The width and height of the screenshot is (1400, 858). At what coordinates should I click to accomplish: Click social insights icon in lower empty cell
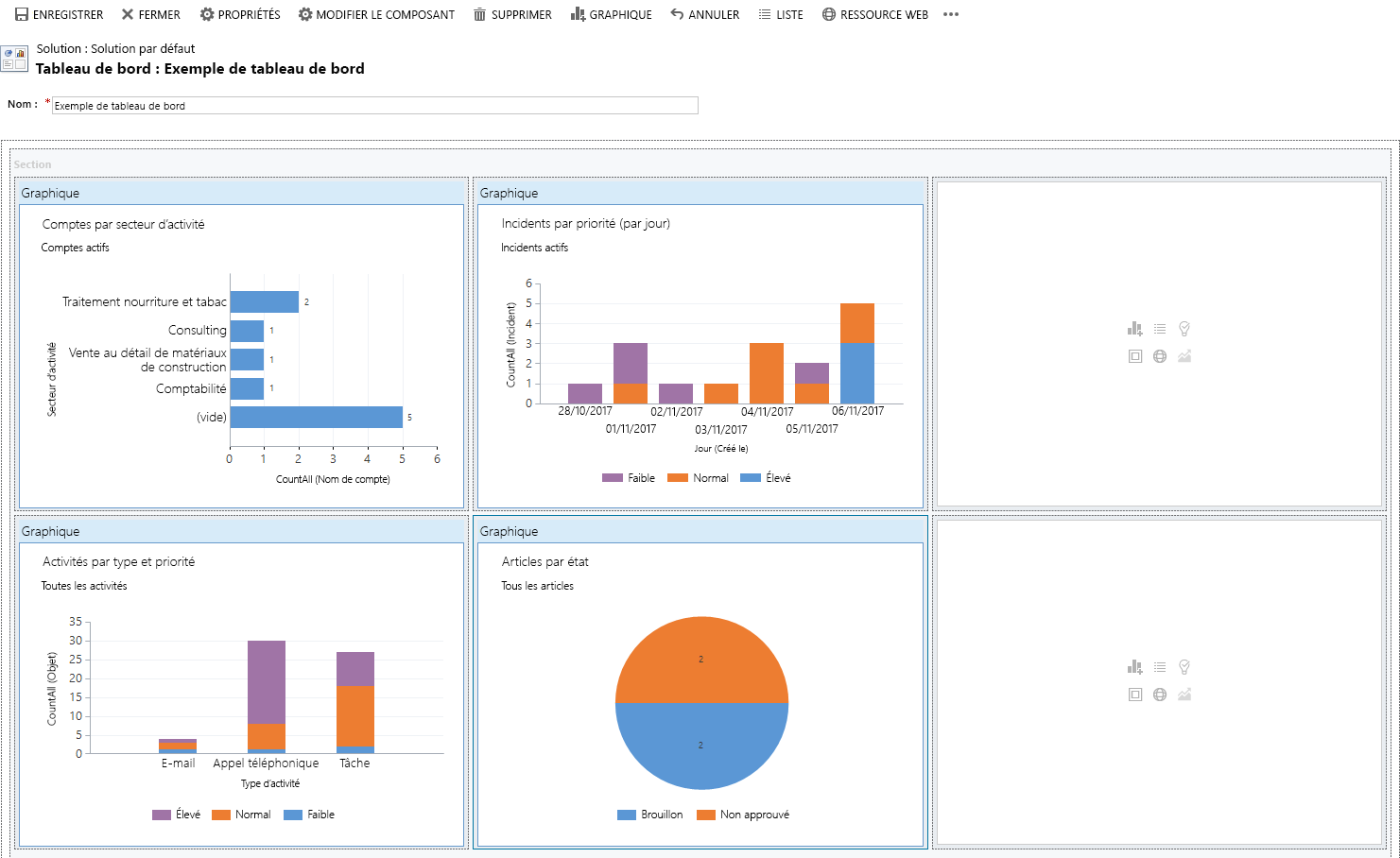1184,695
